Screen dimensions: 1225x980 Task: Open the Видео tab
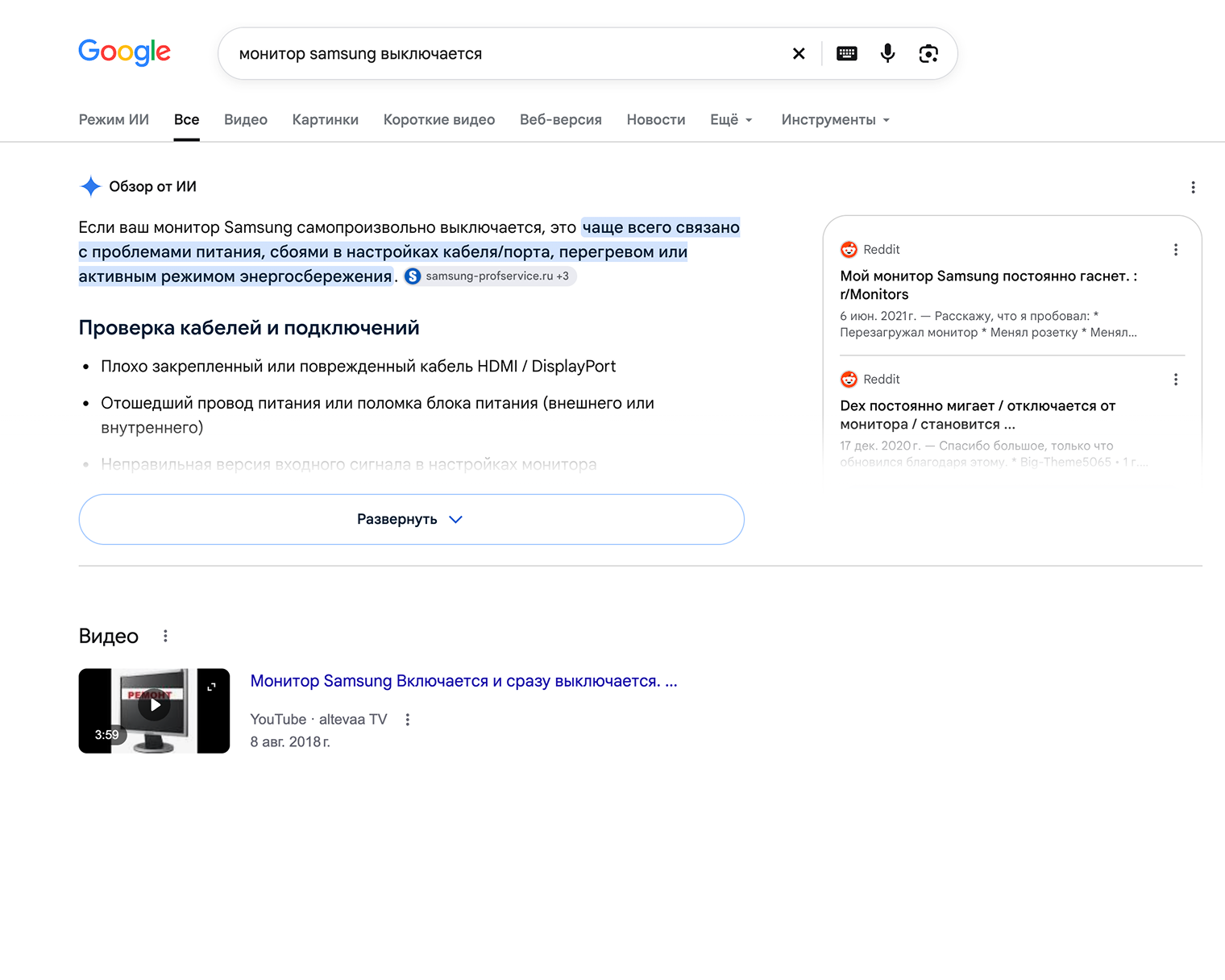click(246, 119)
